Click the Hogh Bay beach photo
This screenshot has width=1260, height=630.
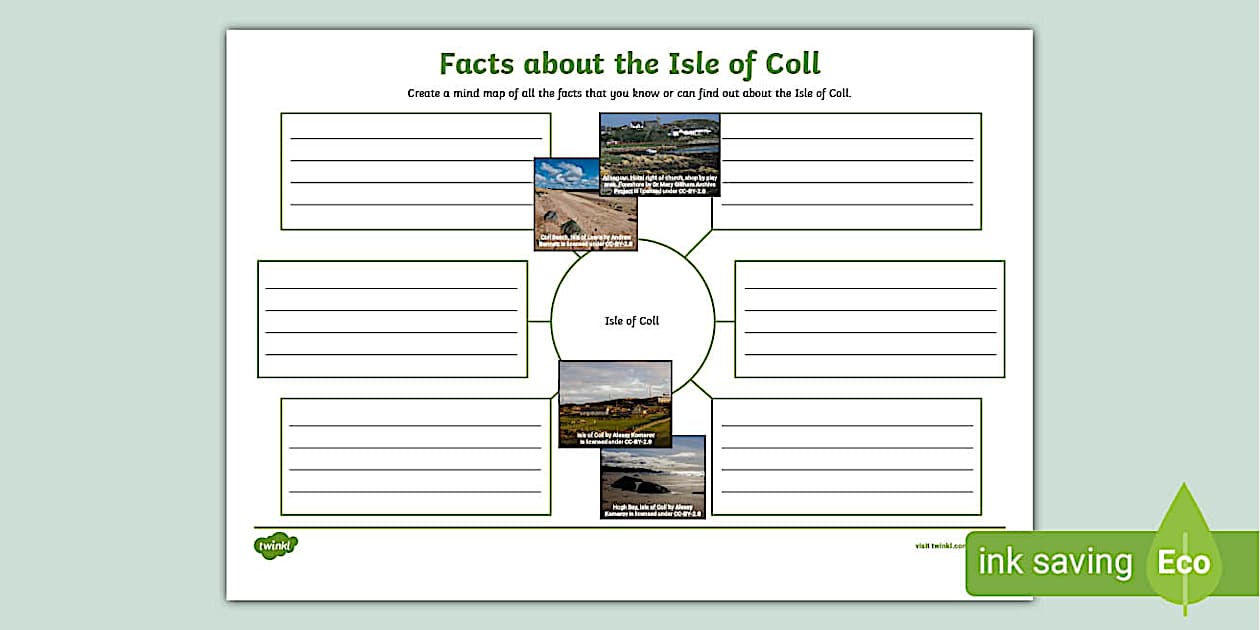pos(655,475)
